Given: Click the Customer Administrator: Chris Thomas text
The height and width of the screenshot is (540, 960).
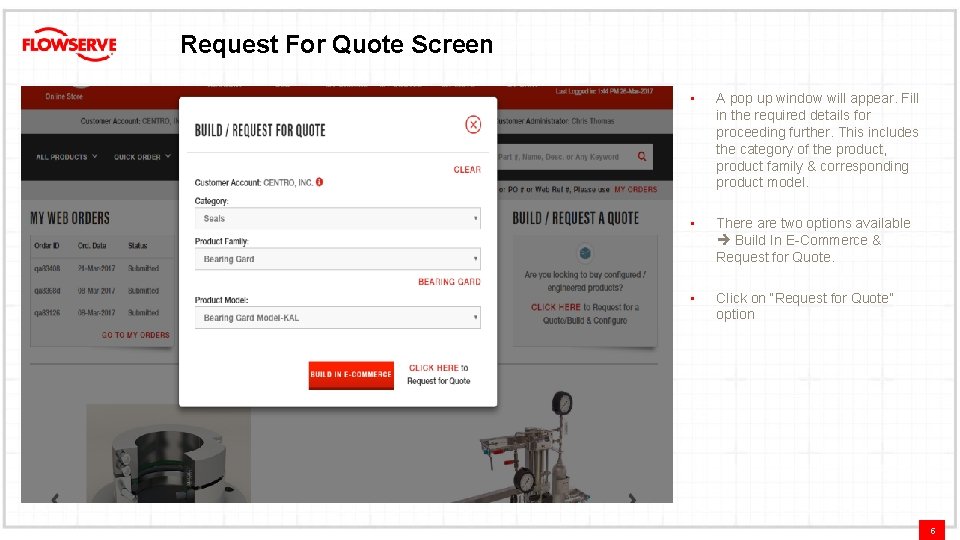Looking at the screenshot, I should tap(555, 121).
